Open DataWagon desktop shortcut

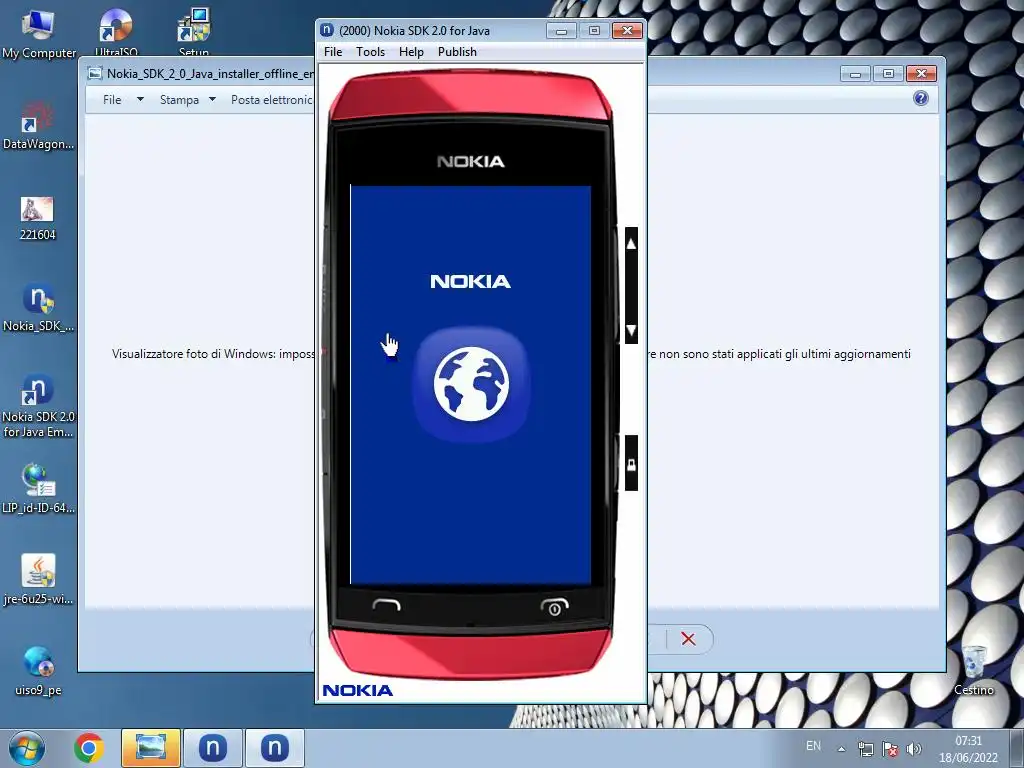[x=38, y=125]
